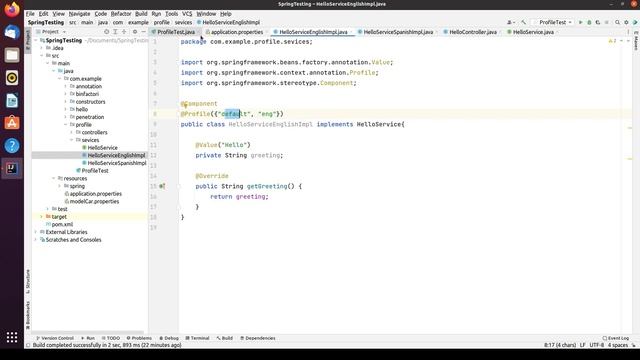Open Help icon in dock

pos(12,145)
